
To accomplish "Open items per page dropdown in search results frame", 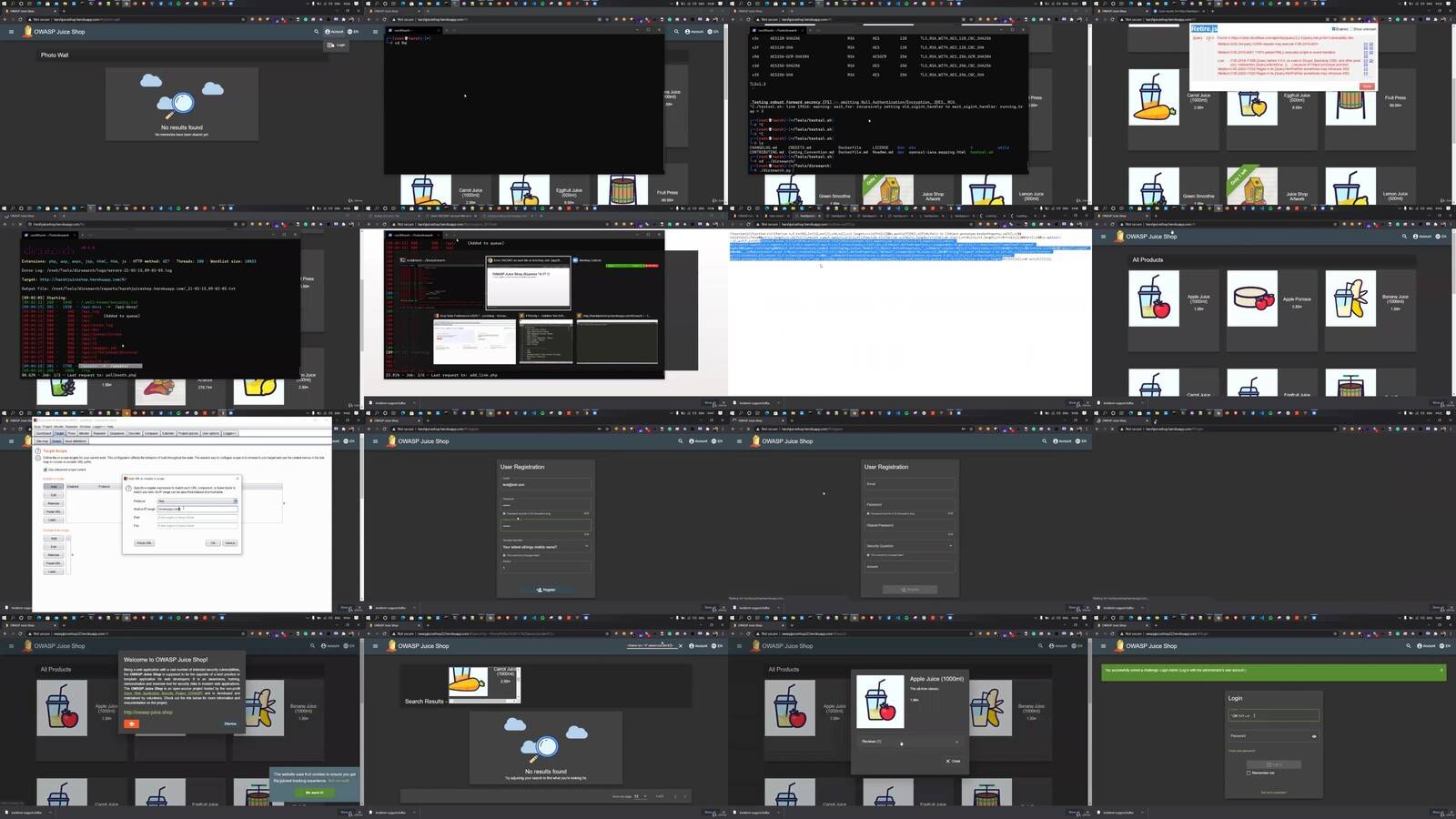I will pyautogui.click(x=640, y=796).
